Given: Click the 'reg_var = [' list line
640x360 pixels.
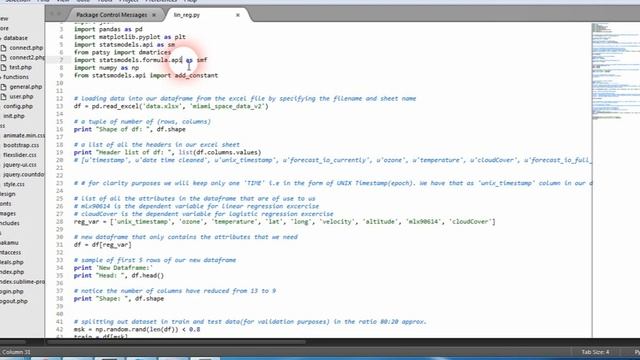Looking at the screenshot, I should (284, 222).
